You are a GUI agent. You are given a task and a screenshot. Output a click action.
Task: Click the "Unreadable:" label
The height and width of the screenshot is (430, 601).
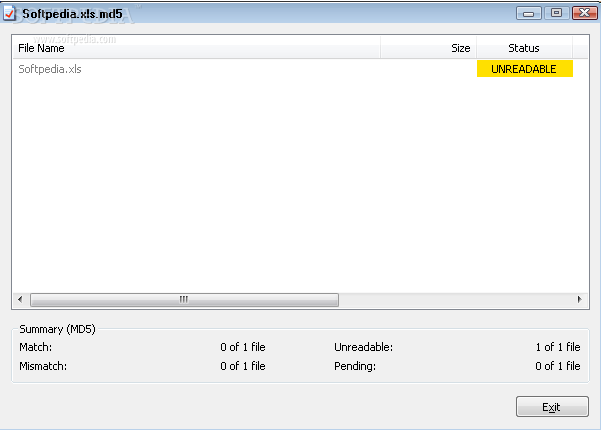pyautogui.click(x=363, y=347)
